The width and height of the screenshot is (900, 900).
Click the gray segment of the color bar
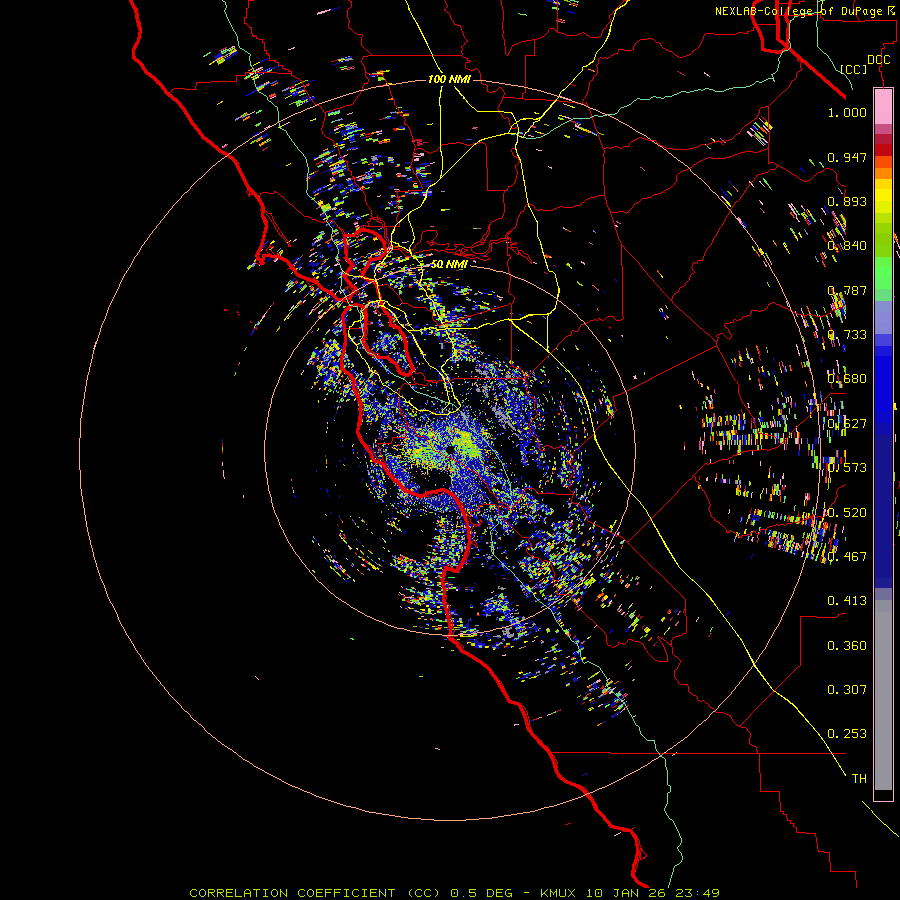click(x=883, y=695)
